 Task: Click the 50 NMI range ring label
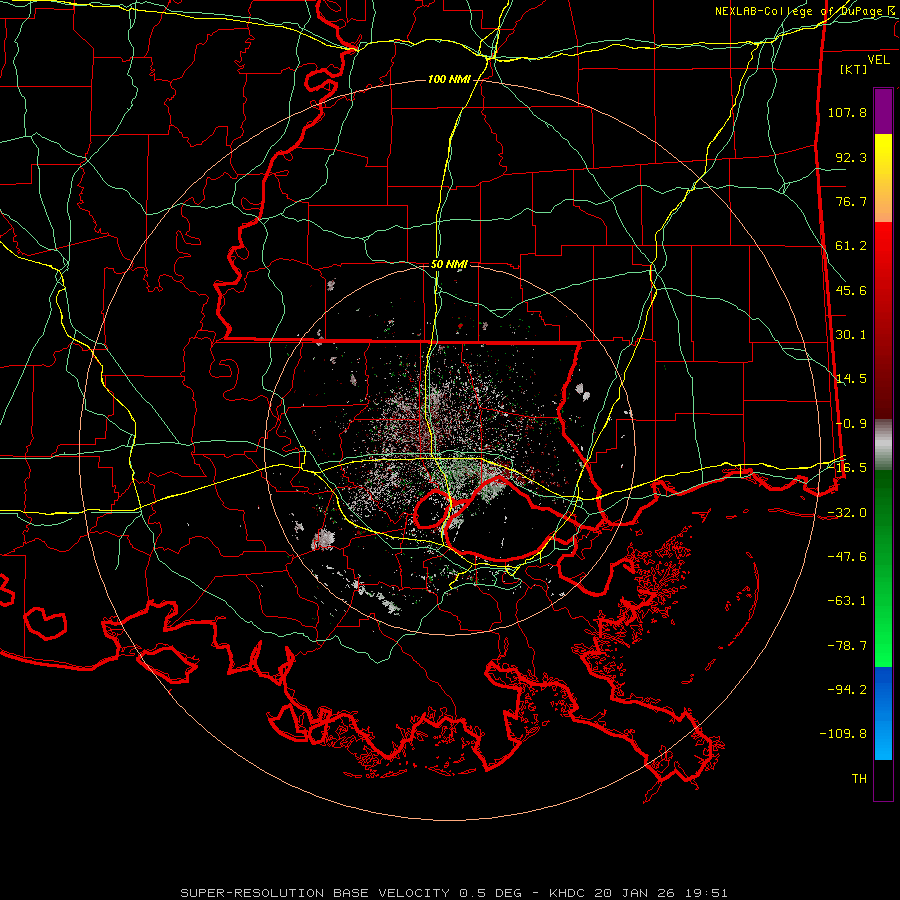coord(449,264)
